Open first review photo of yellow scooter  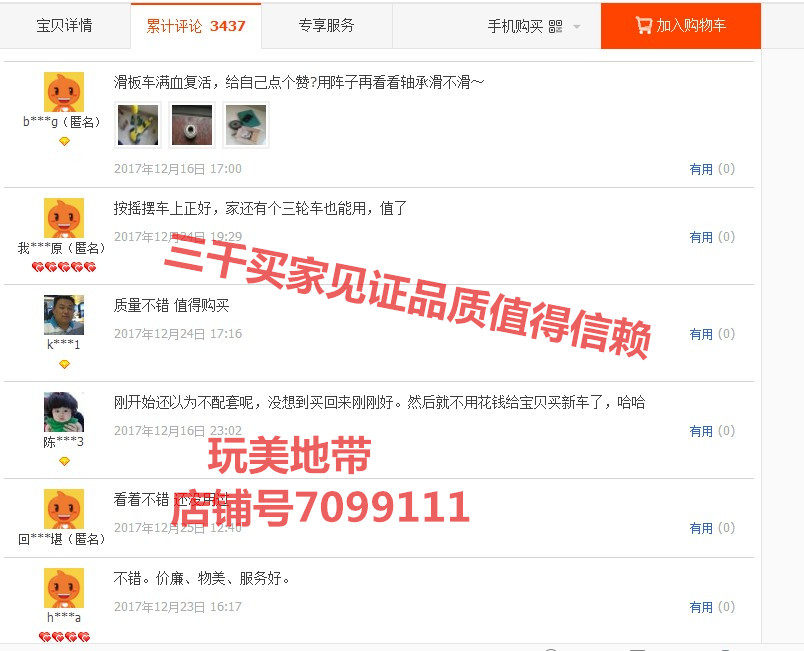point(138,125)
